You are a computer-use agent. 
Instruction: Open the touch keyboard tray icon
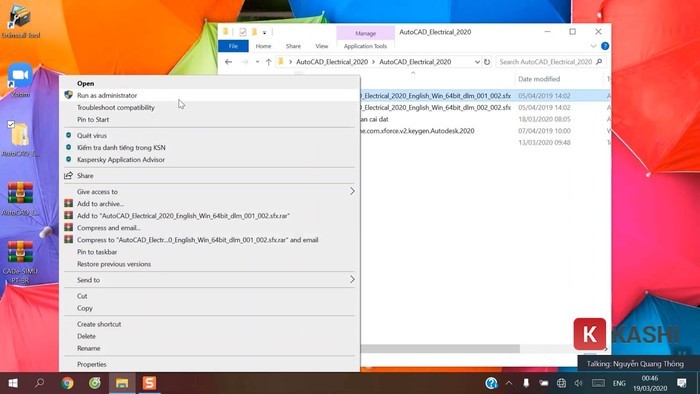598,383
